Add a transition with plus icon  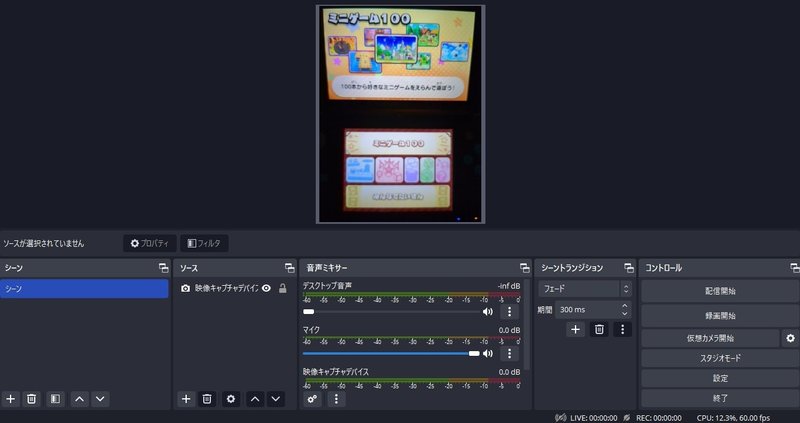(576, 330)
